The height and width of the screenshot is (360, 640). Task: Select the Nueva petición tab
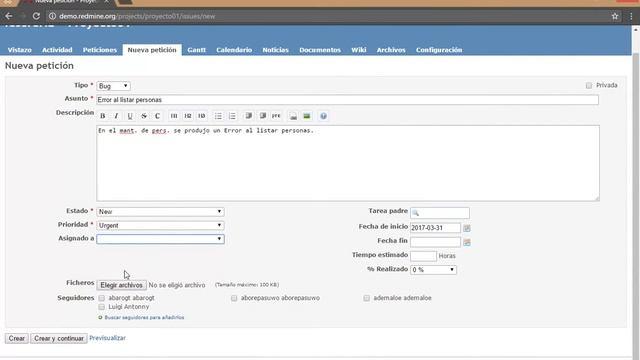tap(152, 50)
